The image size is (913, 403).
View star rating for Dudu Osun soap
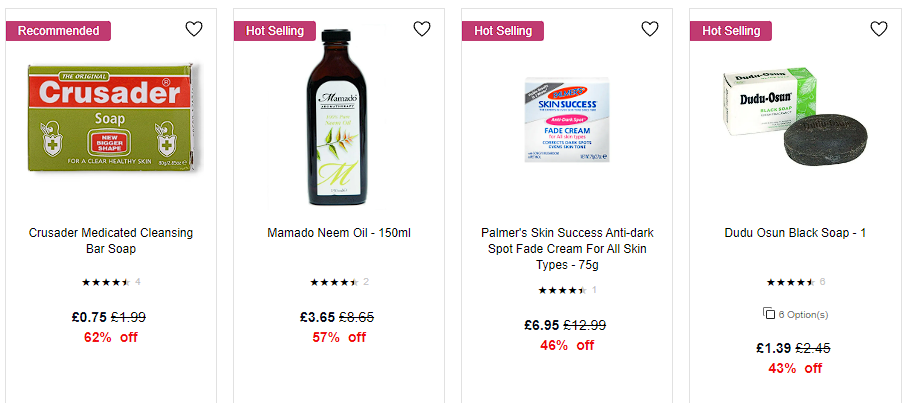795,282
